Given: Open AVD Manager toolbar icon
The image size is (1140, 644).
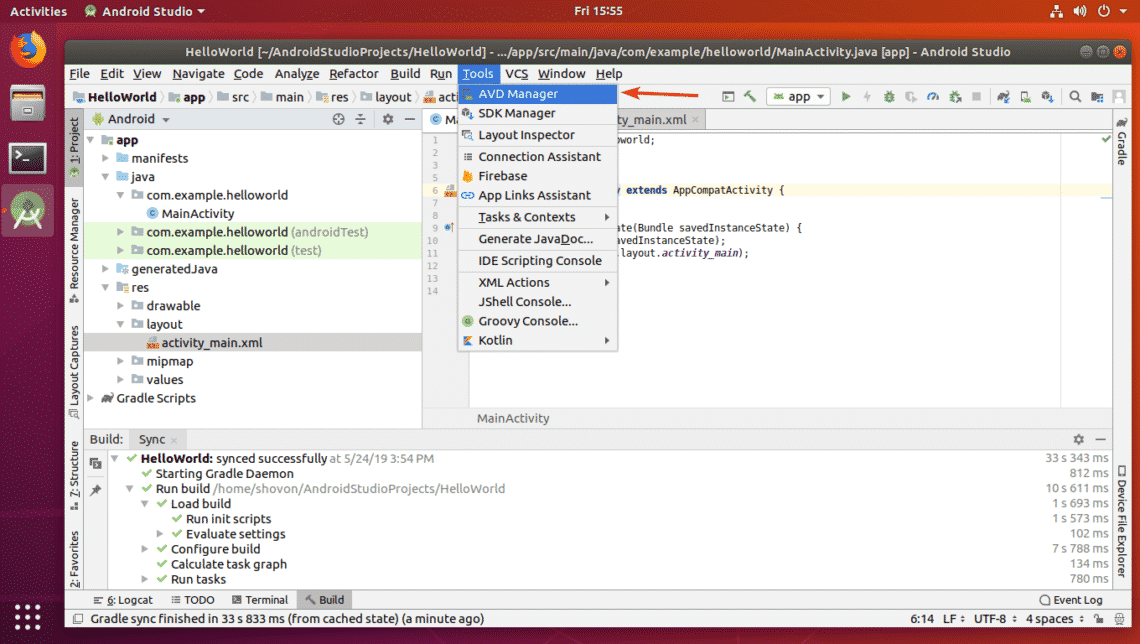Looking at the screenshot, I should 1025,96.
